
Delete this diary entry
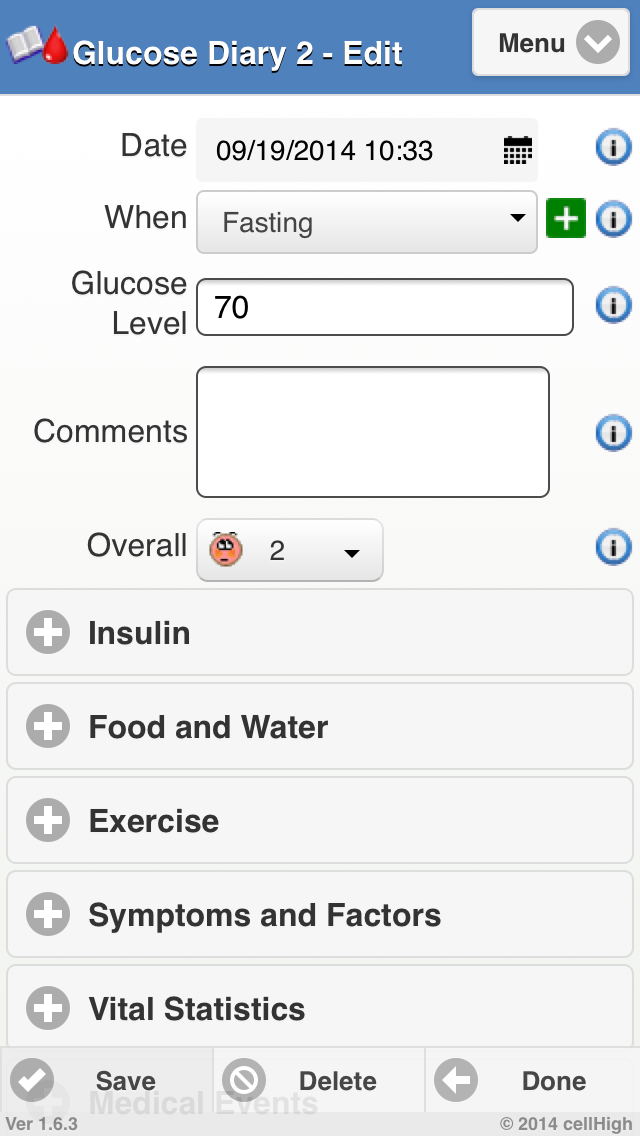point(318,1081)
